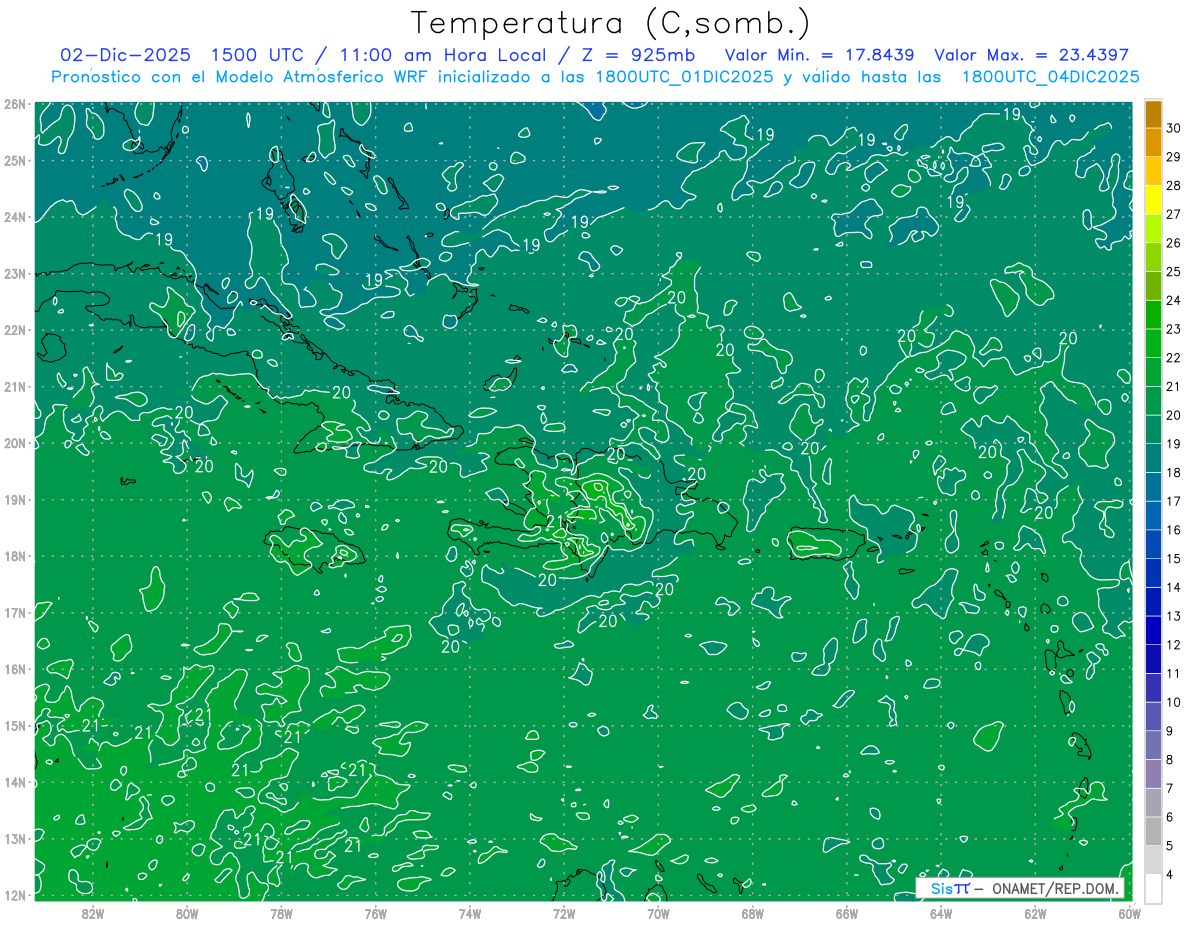Screen dimensions: 1200x927
Task: Click the '18N' latitude axis label
Action: click(15, 556)
